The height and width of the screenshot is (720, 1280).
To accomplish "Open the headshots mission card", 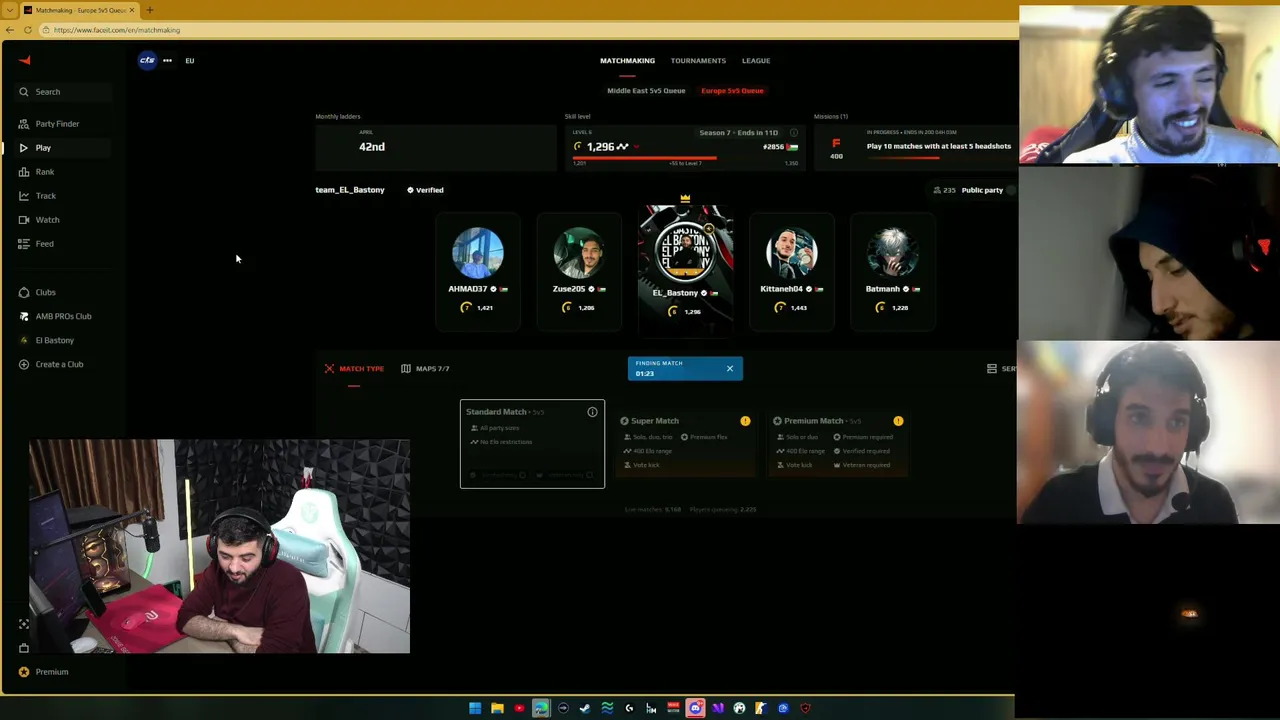I will pyautogui.click(x=916, y=147).
